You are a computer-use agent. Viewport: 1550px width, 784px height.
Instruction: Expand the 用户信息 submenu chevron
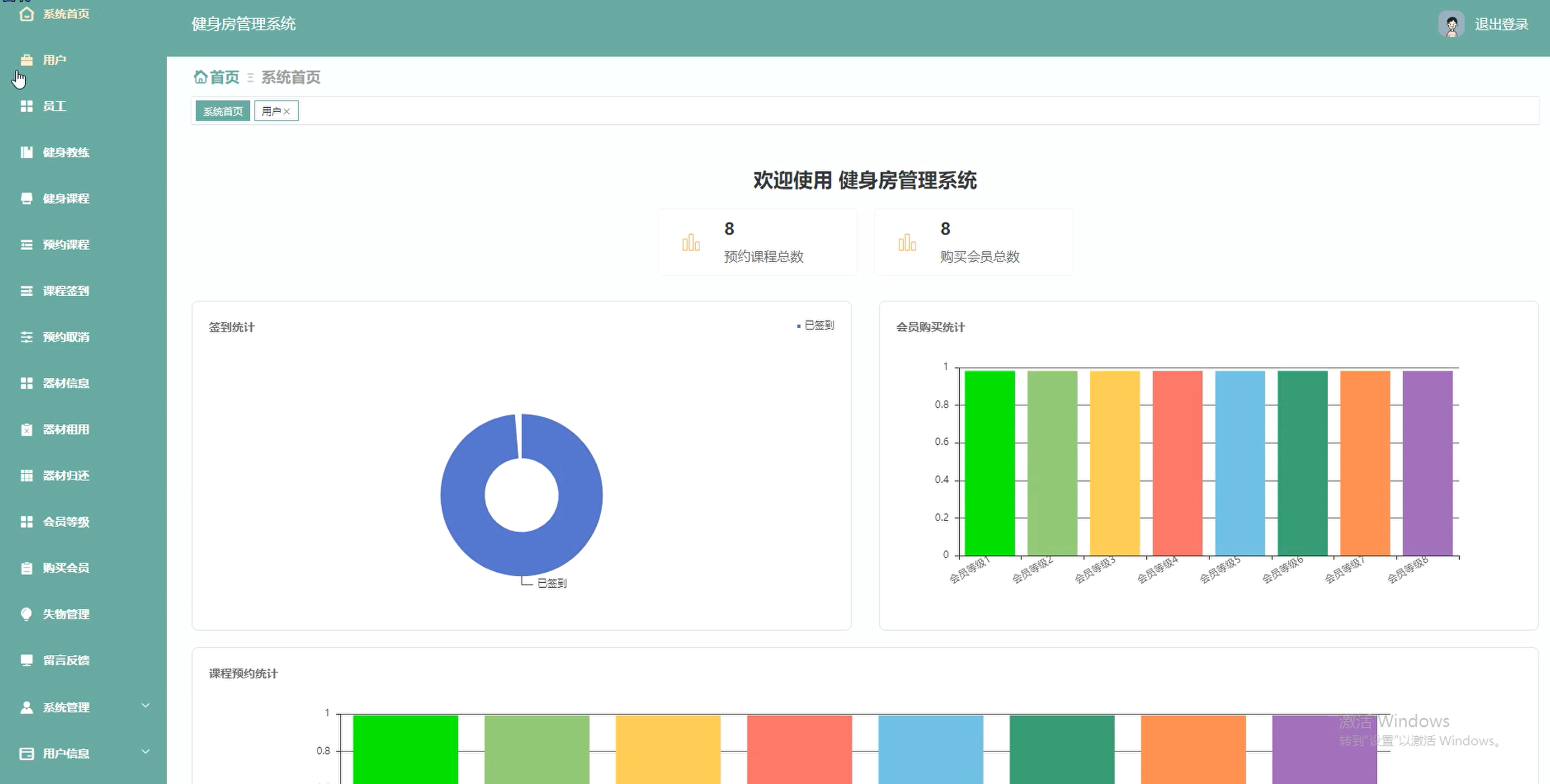click(x=146, y=752)
